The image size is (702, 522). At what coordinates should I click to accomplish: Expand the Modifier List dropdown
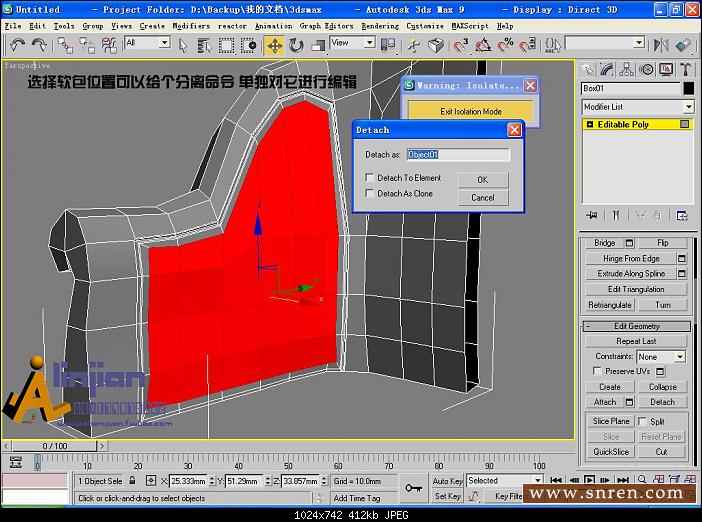[688, 107]
